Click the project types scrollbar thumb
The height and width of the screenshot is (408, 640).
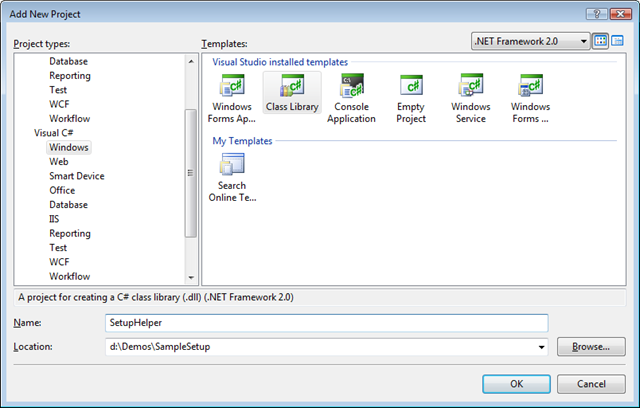[x=191, y=173]
